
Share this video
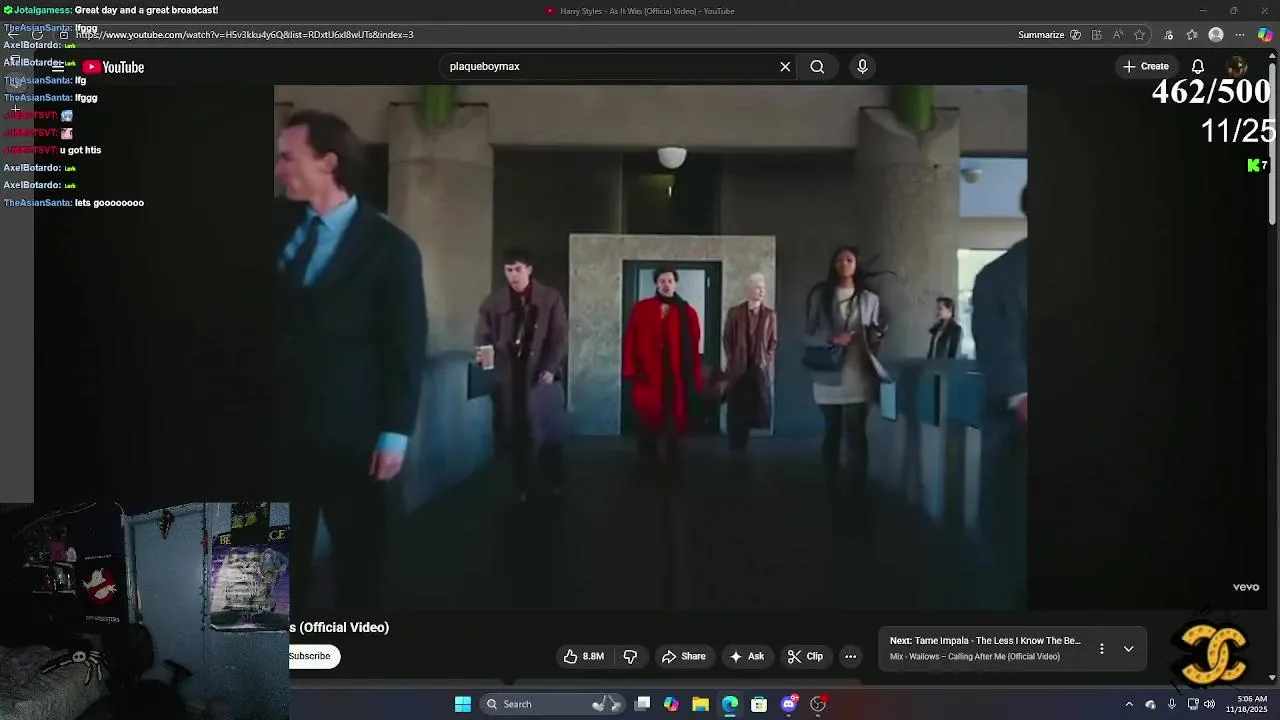pyautogui.click(x=684, y=656)
